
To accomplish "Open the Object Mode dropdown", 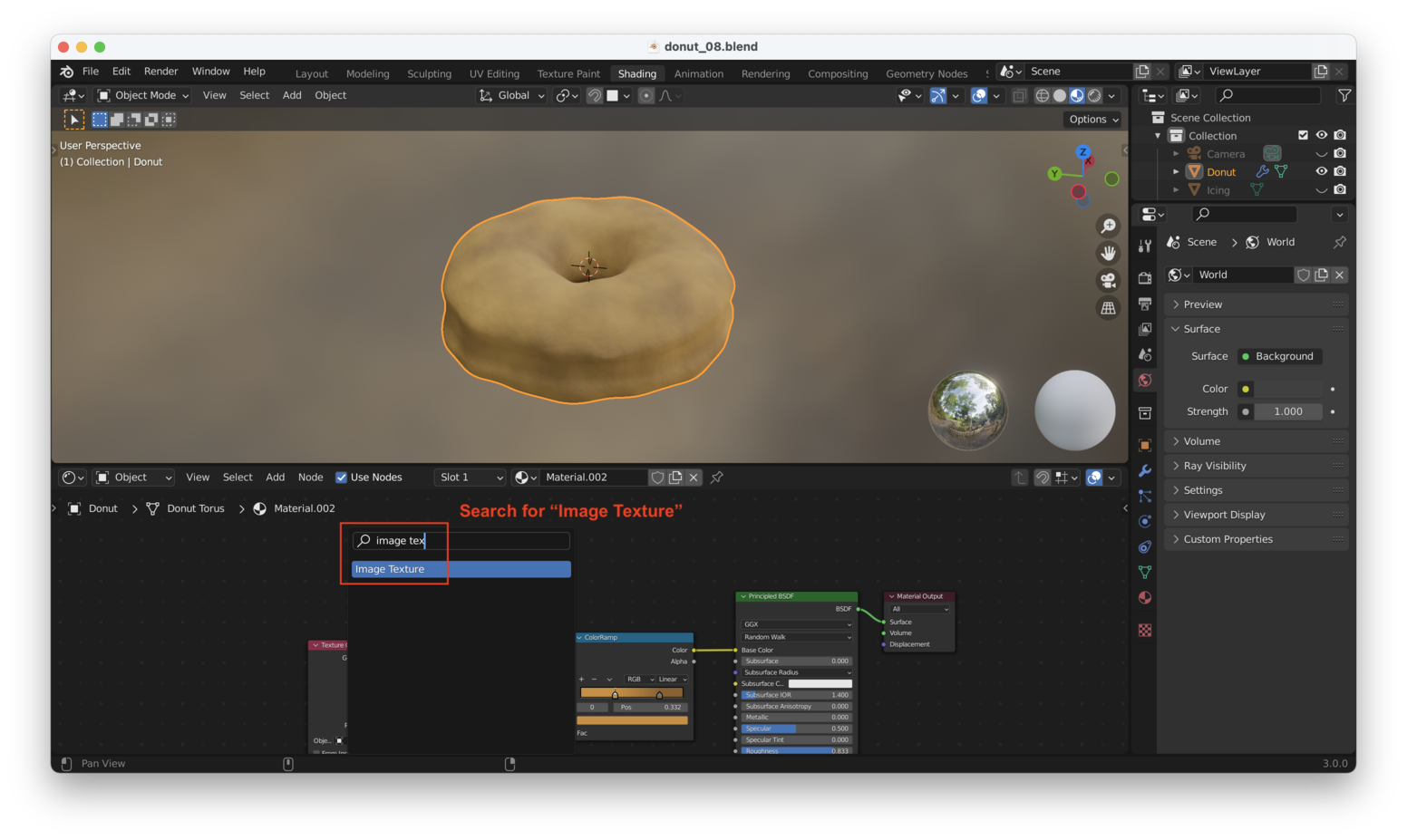I will pyautogui.click(x=141, y=95).
